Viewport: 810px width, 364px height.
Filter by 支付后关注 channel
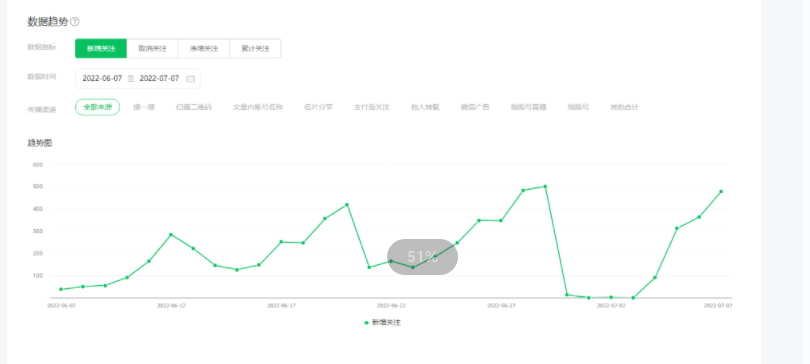tap(371, 107)
